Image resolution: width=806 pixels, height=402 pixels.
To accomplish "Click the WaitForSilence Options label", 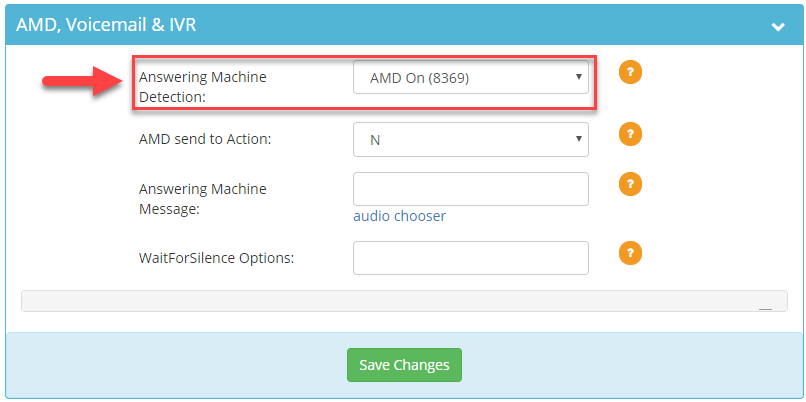I will (x=216, y=258).
